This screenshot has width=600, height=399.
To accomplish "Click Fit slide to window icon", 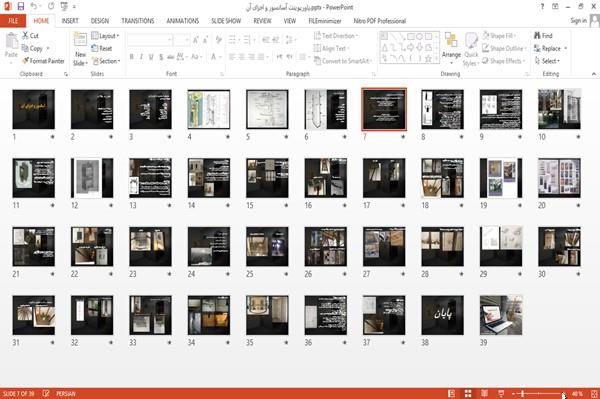I will click(594, 394).
